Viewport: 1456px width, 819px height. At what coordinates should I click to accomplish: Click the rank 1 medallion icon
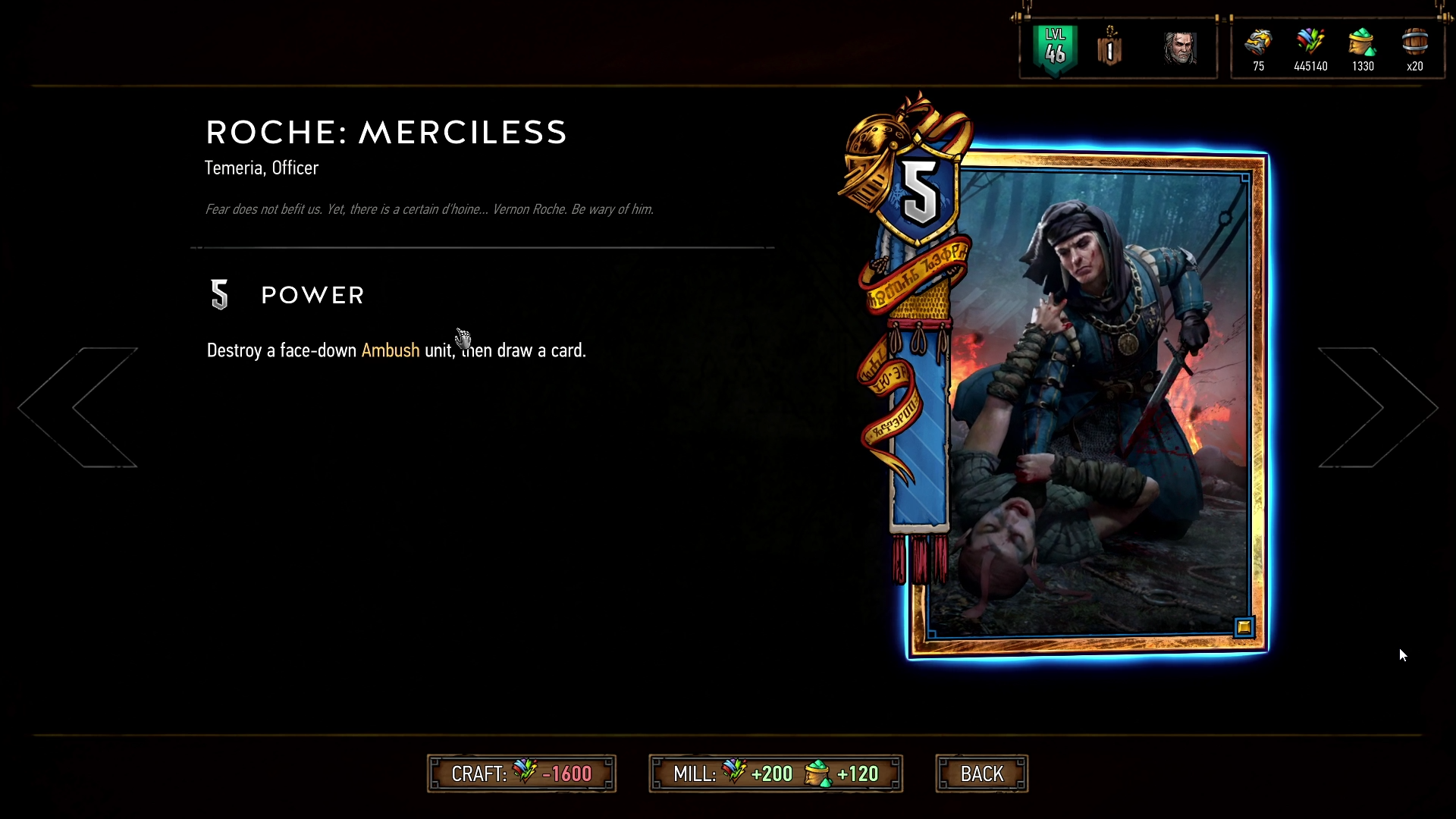1109,48
